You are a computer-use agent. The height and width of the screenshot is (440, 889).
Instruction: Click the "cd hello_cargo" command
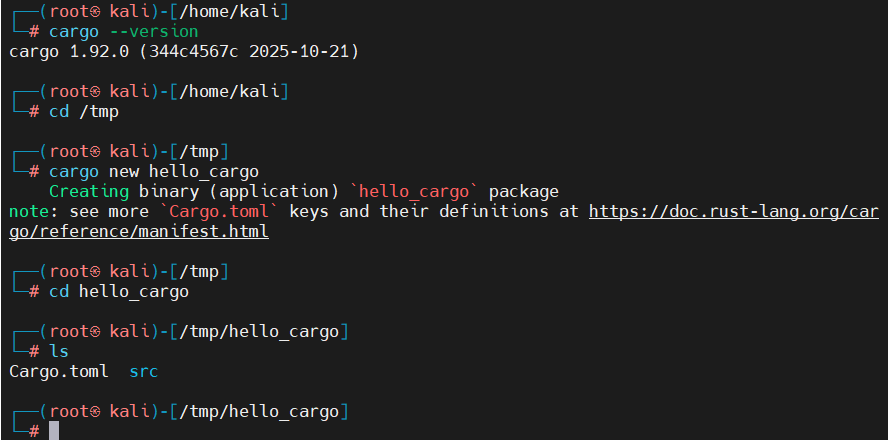pos(118,291)
